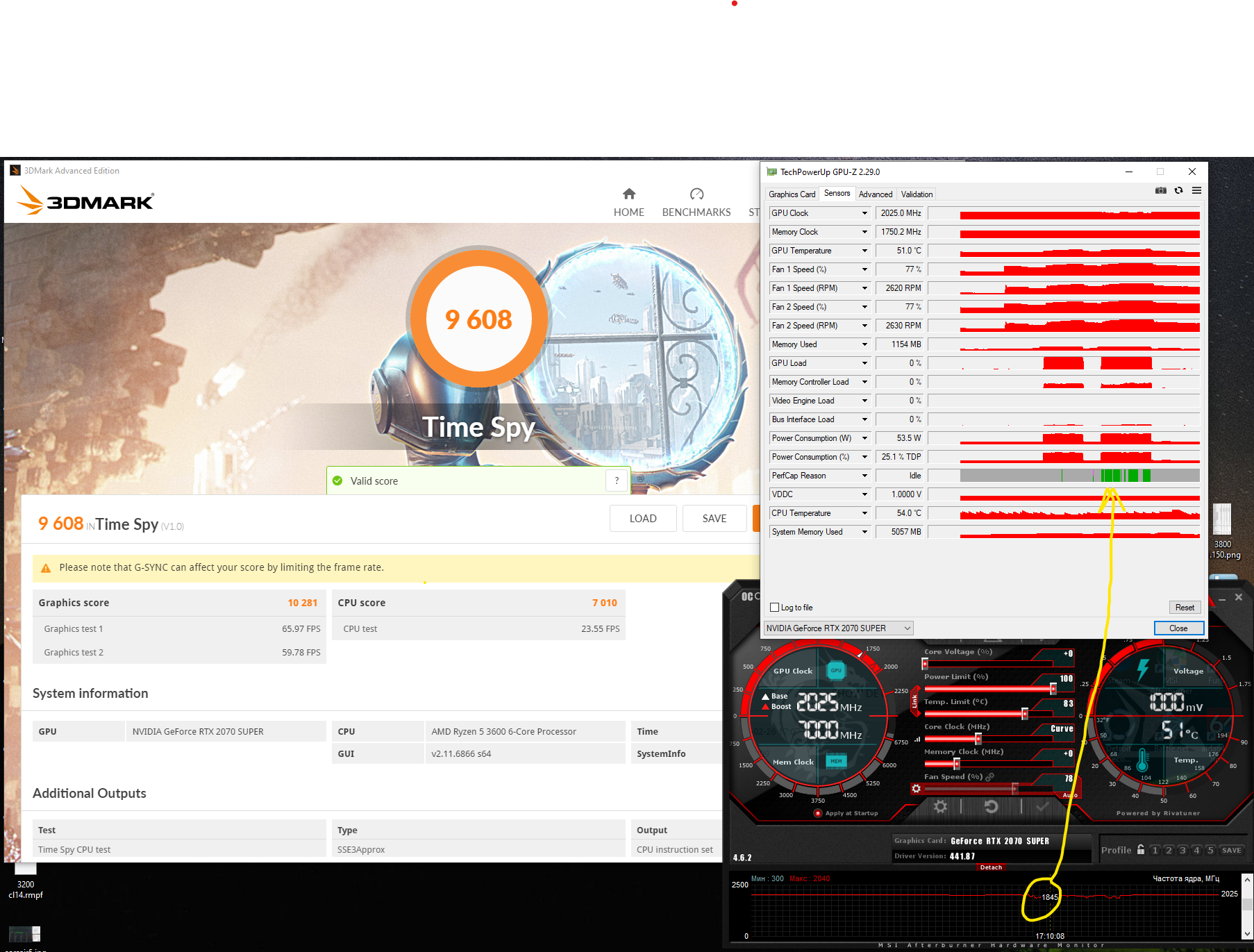Click the Detach button in Afterburner
The image size is (1254, 952).
tap(991, 867)
